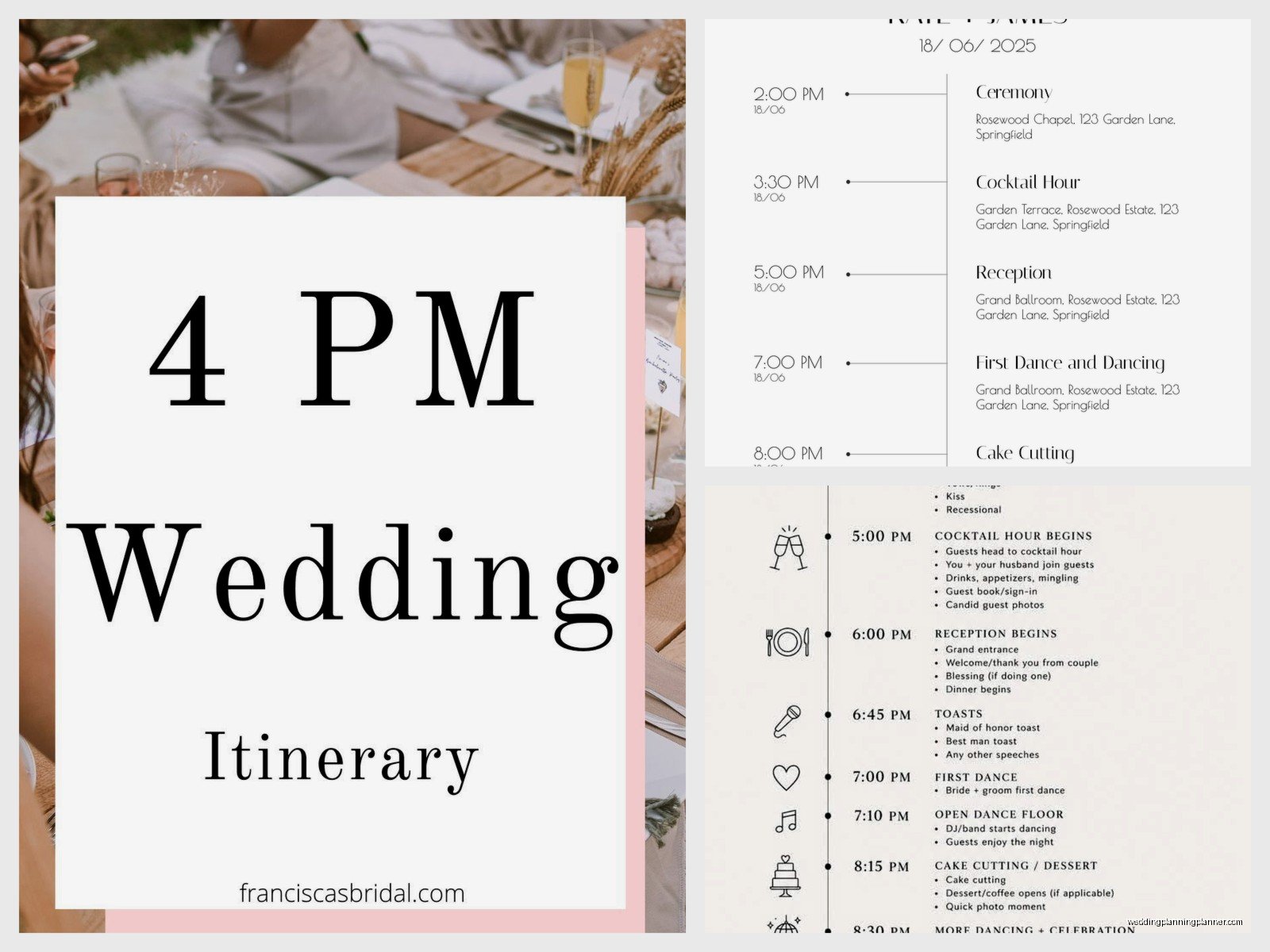Screen dimensions: 1270x952
Task: Click 'Drinks, appetizers, mingling' bullet
Action: (x=1011, y=578)
